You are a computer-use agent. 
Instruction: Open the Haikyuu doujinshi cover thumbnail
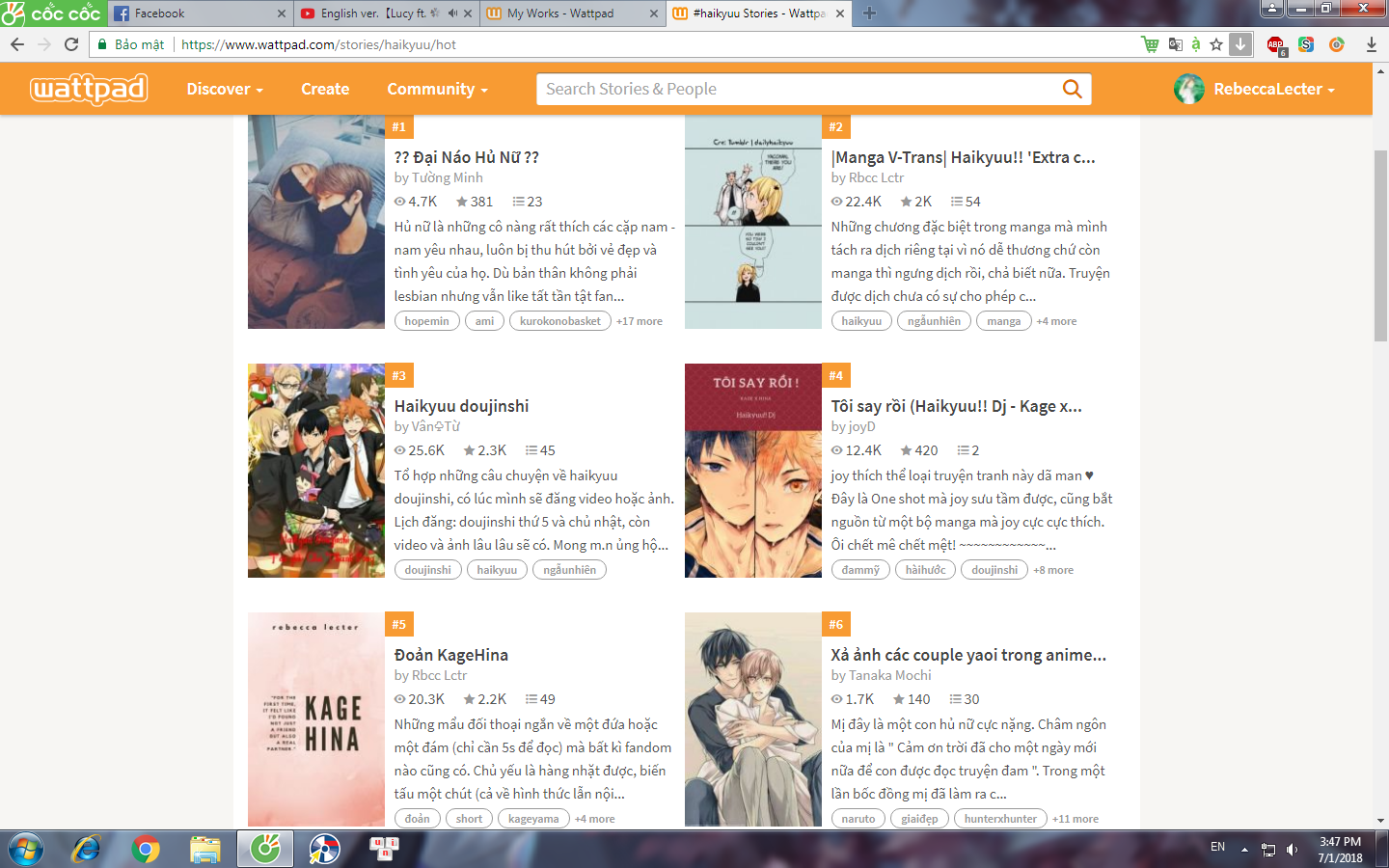[316, 471]
